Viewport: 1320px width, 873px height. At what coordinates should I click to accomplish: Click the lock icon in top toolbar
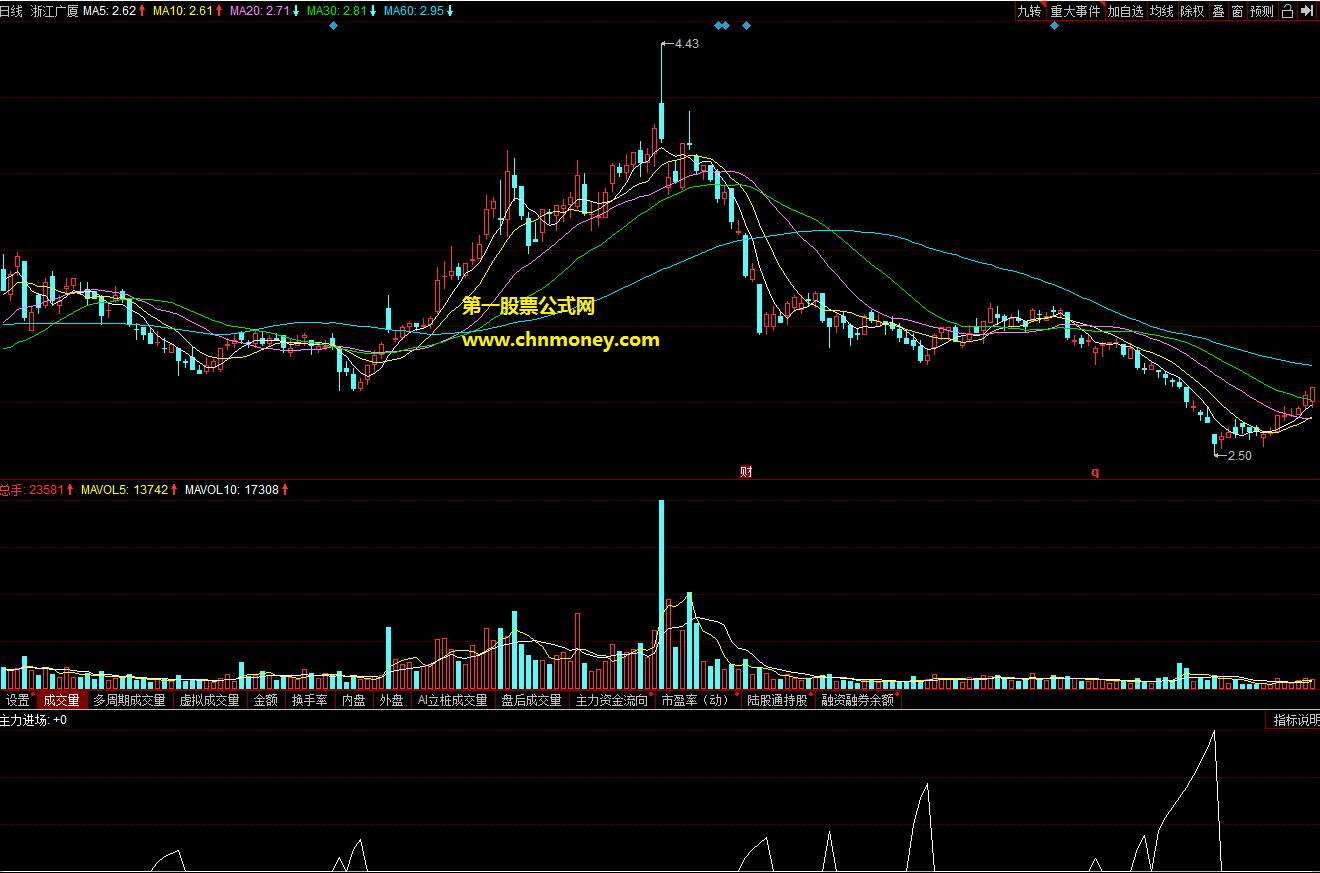tap(1288, 11)
